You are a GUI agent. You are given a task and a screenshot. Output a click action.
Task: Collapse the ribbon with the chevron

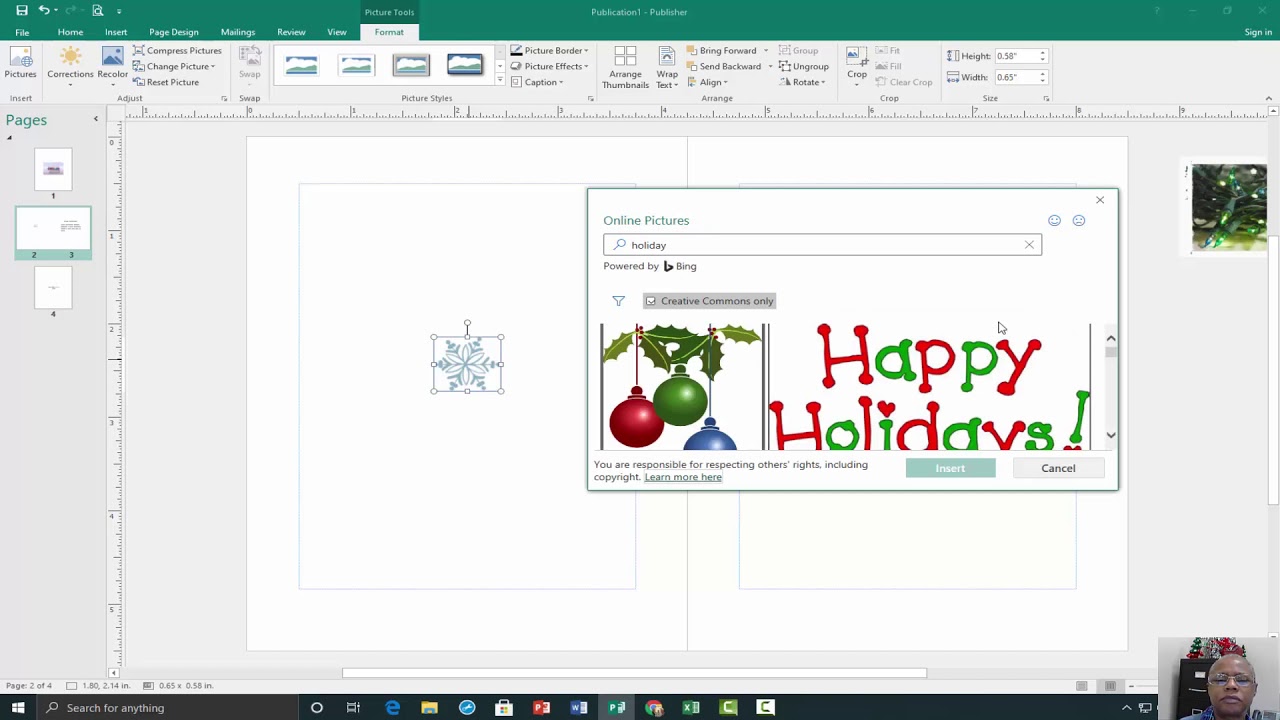click(1269, 98)
